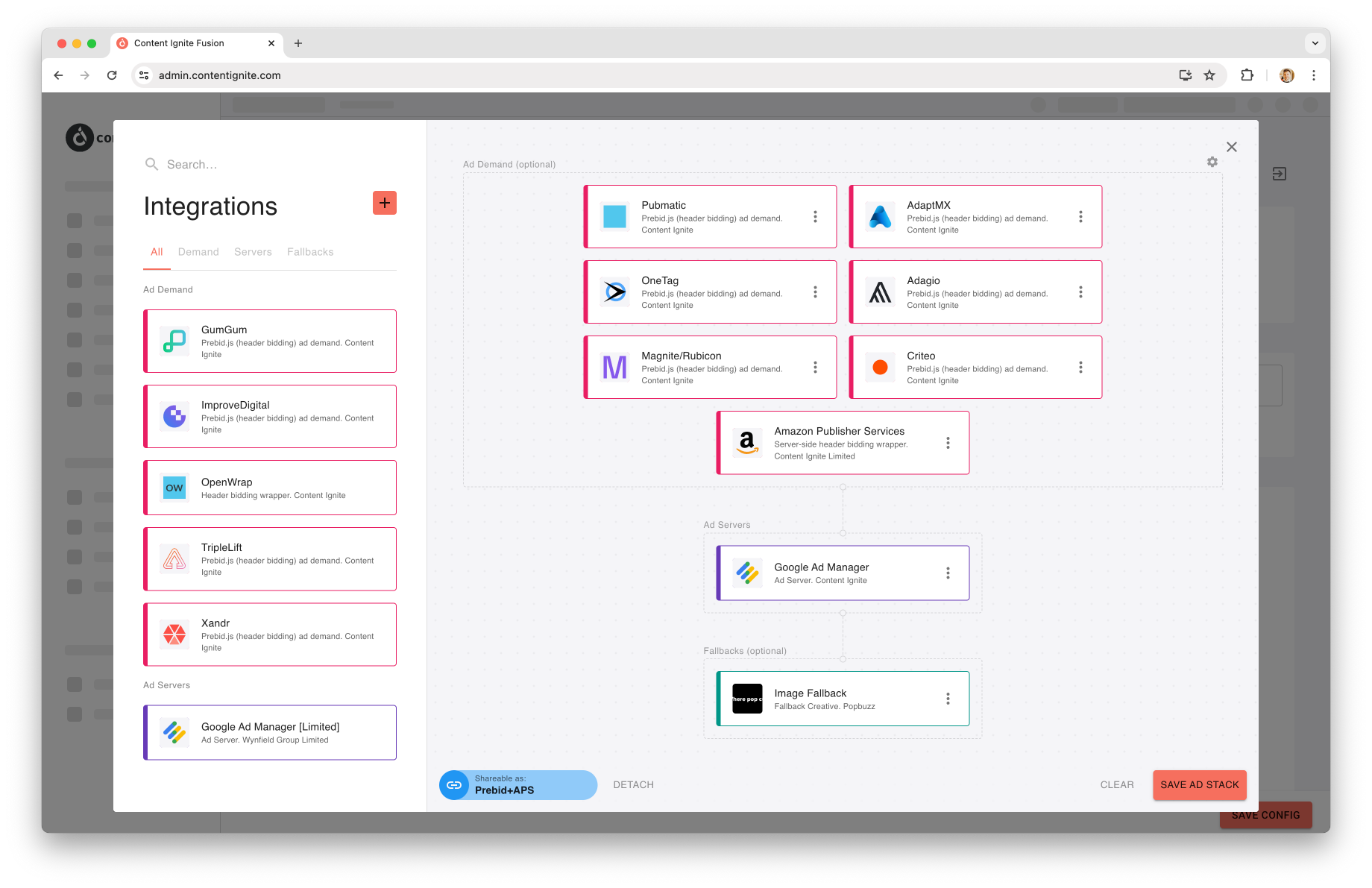Select the GumGum integration name
Viewport: 1372px width, 888px height.
tap(224, 330)
